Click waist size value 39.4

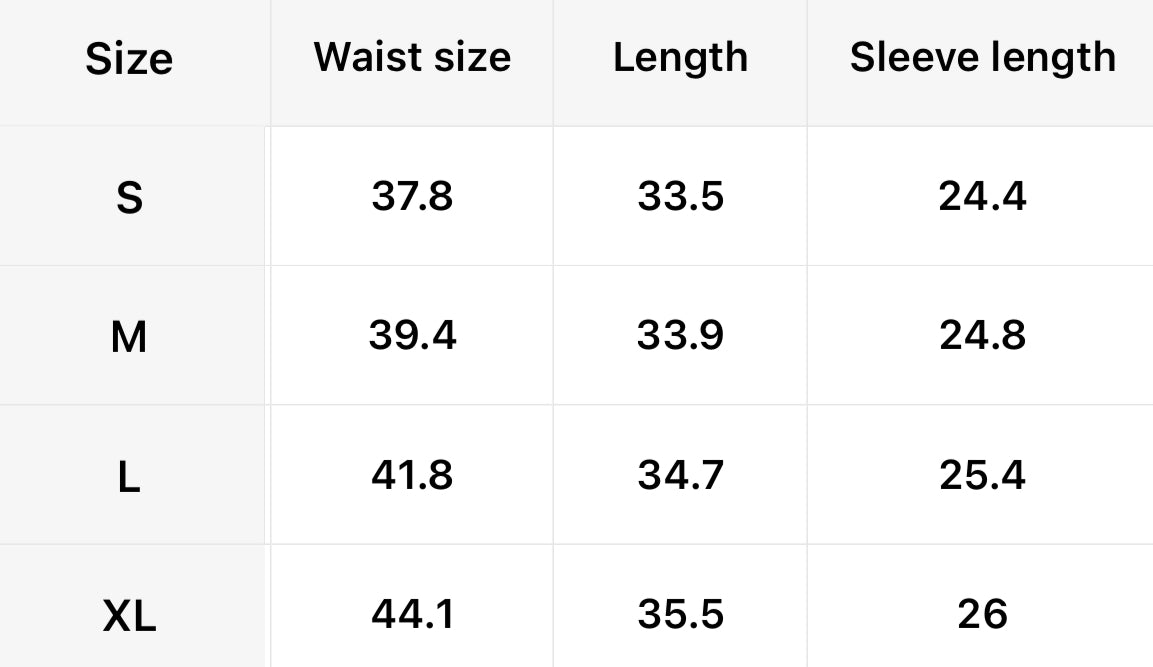click(412, 335)
